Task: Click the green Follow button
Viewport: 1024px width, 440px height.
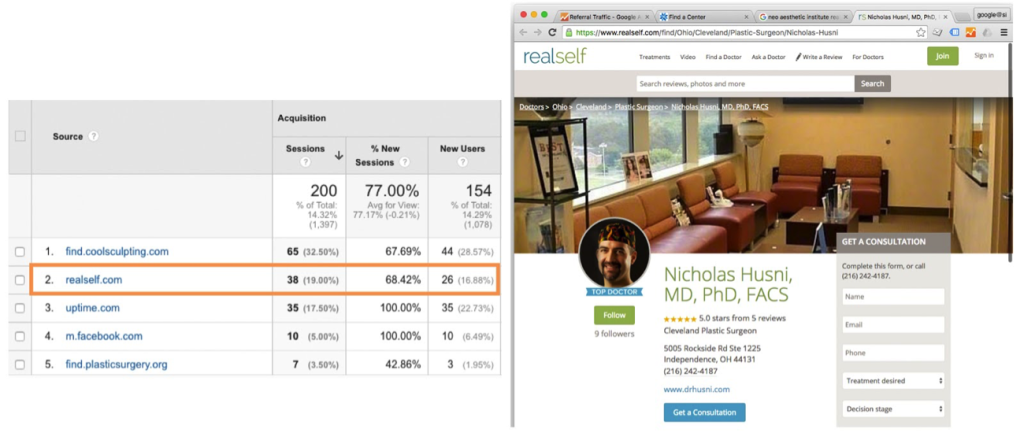Action: point(614,315)
